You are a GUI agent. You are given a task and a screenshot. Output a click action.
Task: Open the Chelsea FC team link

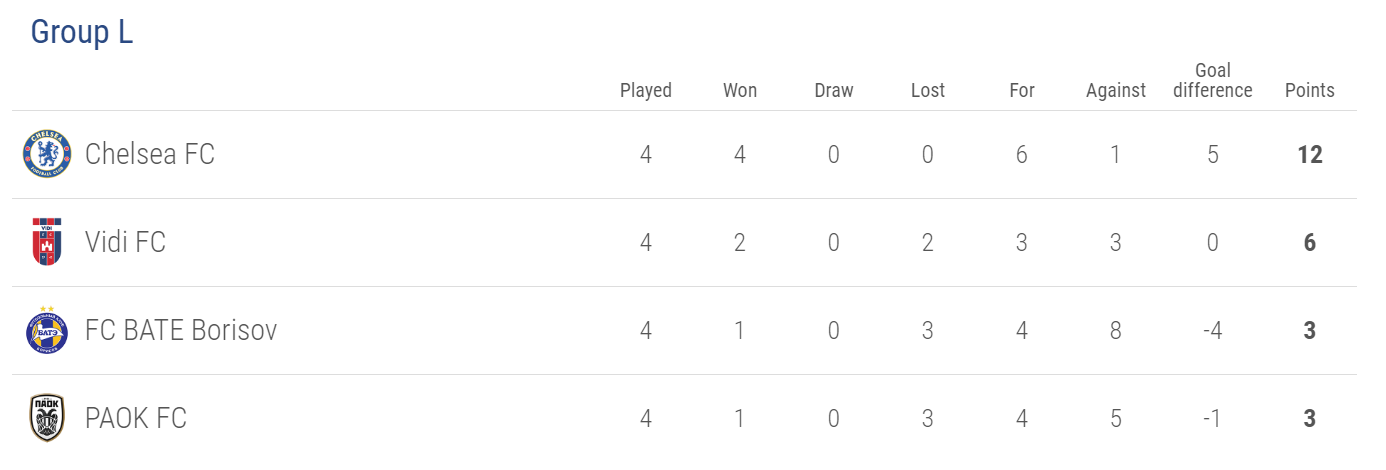pos(150,154)
